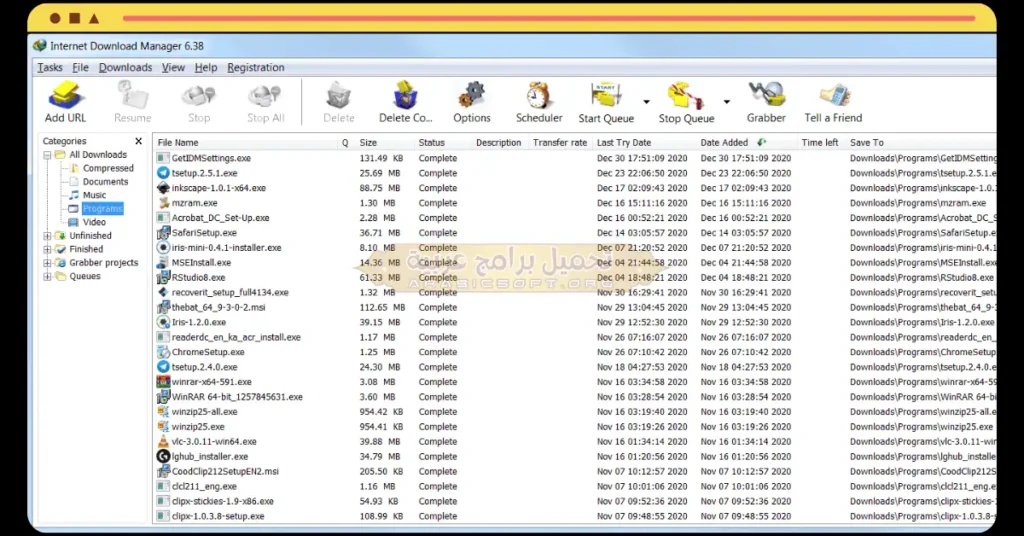Open the Registration menu
The width and height of the screenshot is (1024, 536).
click(x=256, y=67)
